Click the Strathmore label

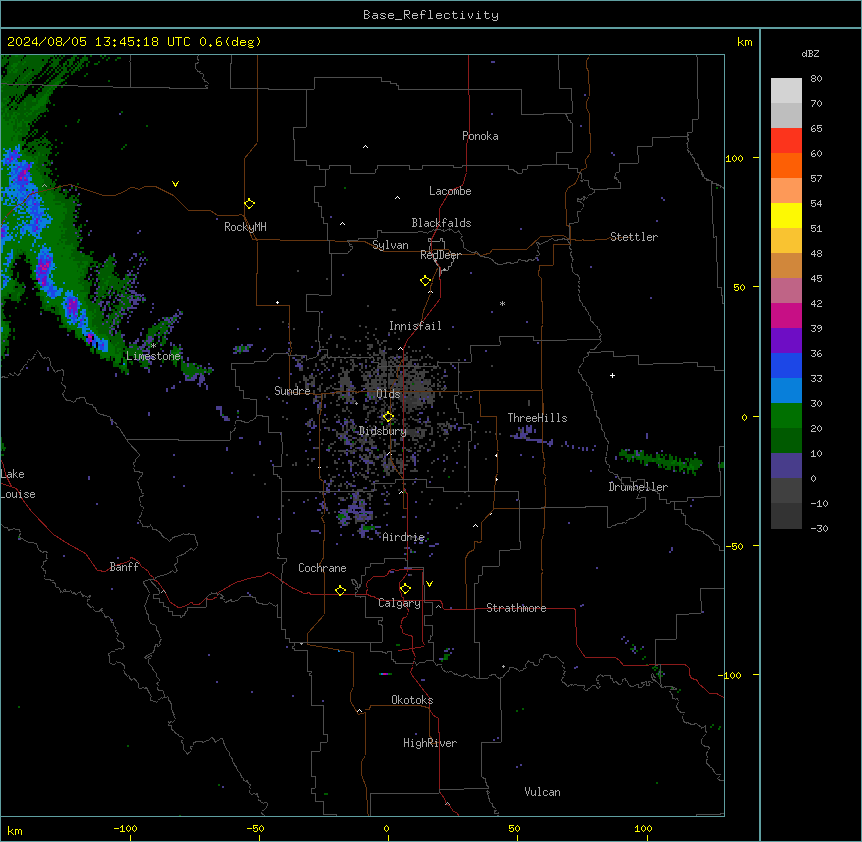pos(516,608)
